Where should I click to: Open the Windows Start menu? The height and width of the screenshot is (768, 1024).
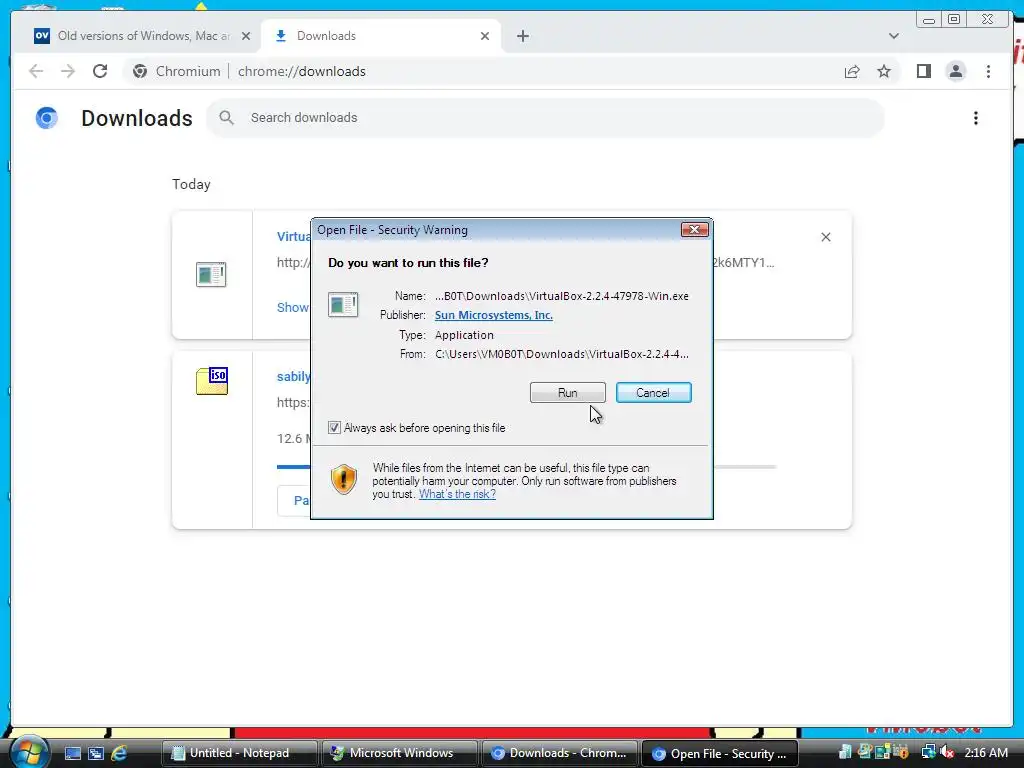28,752
